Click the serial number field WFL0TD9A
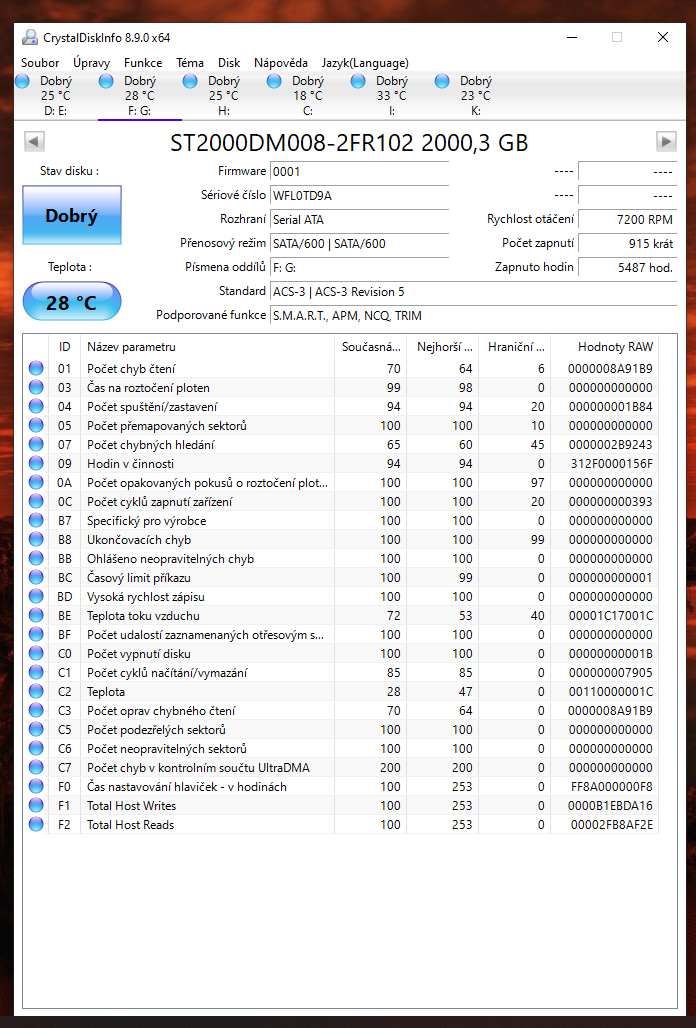The height and width of the screenshot is (1028, 696). pyautogui.click(x=359, y=195)
